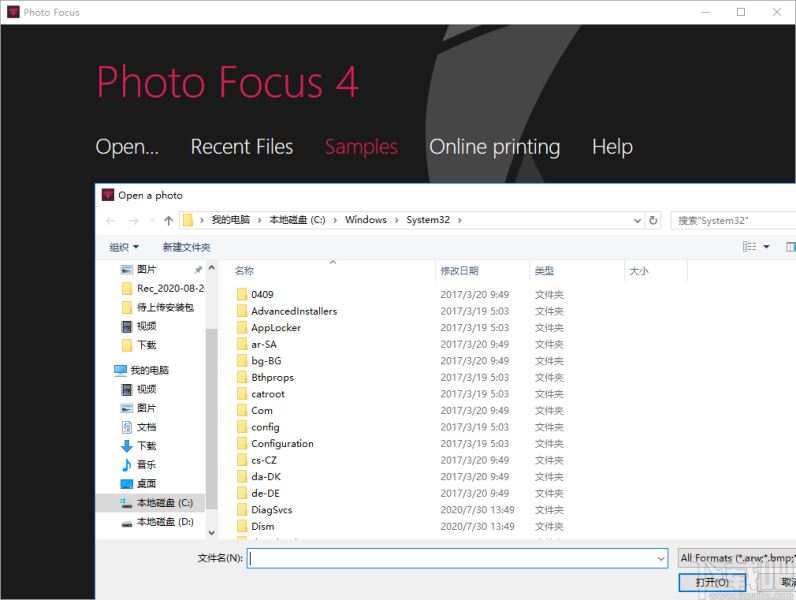The height and width of the screenshot is (600, 796).
Task: Go up one folder level arrow
Action: [x=169, y=220]
